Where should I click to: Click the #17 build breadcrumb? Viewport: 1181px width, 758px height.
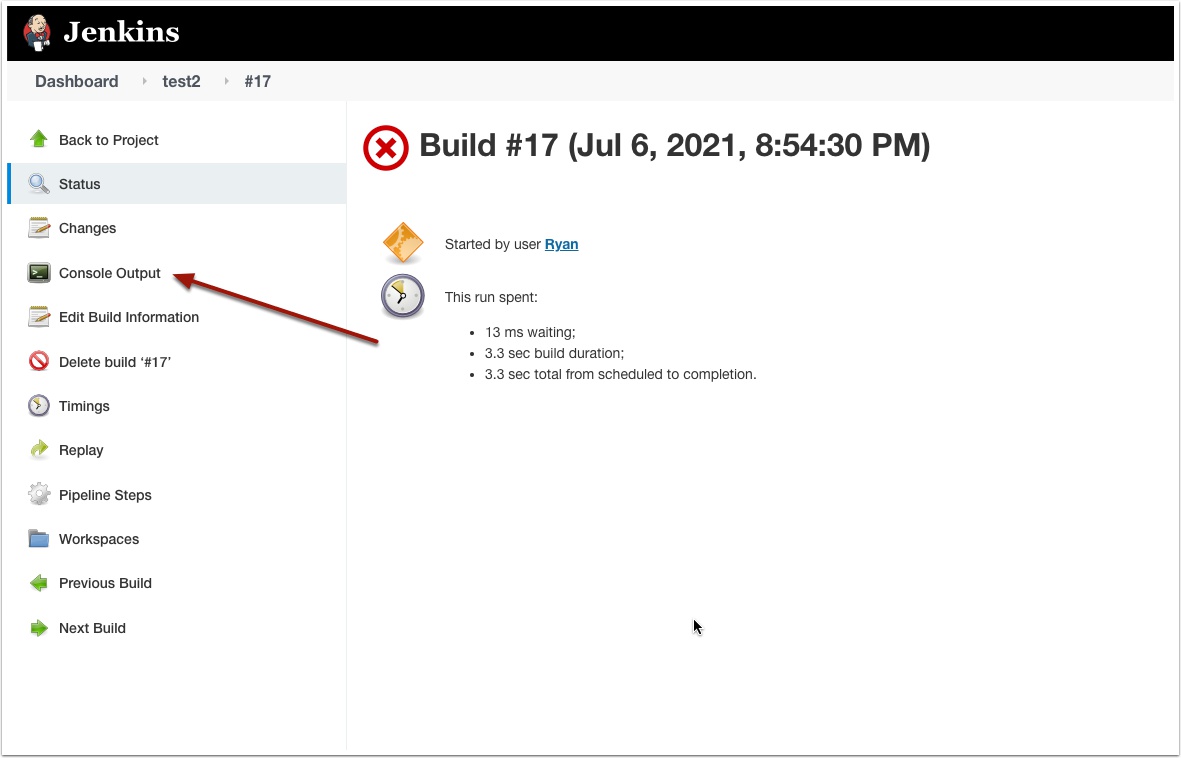(258, 81)
